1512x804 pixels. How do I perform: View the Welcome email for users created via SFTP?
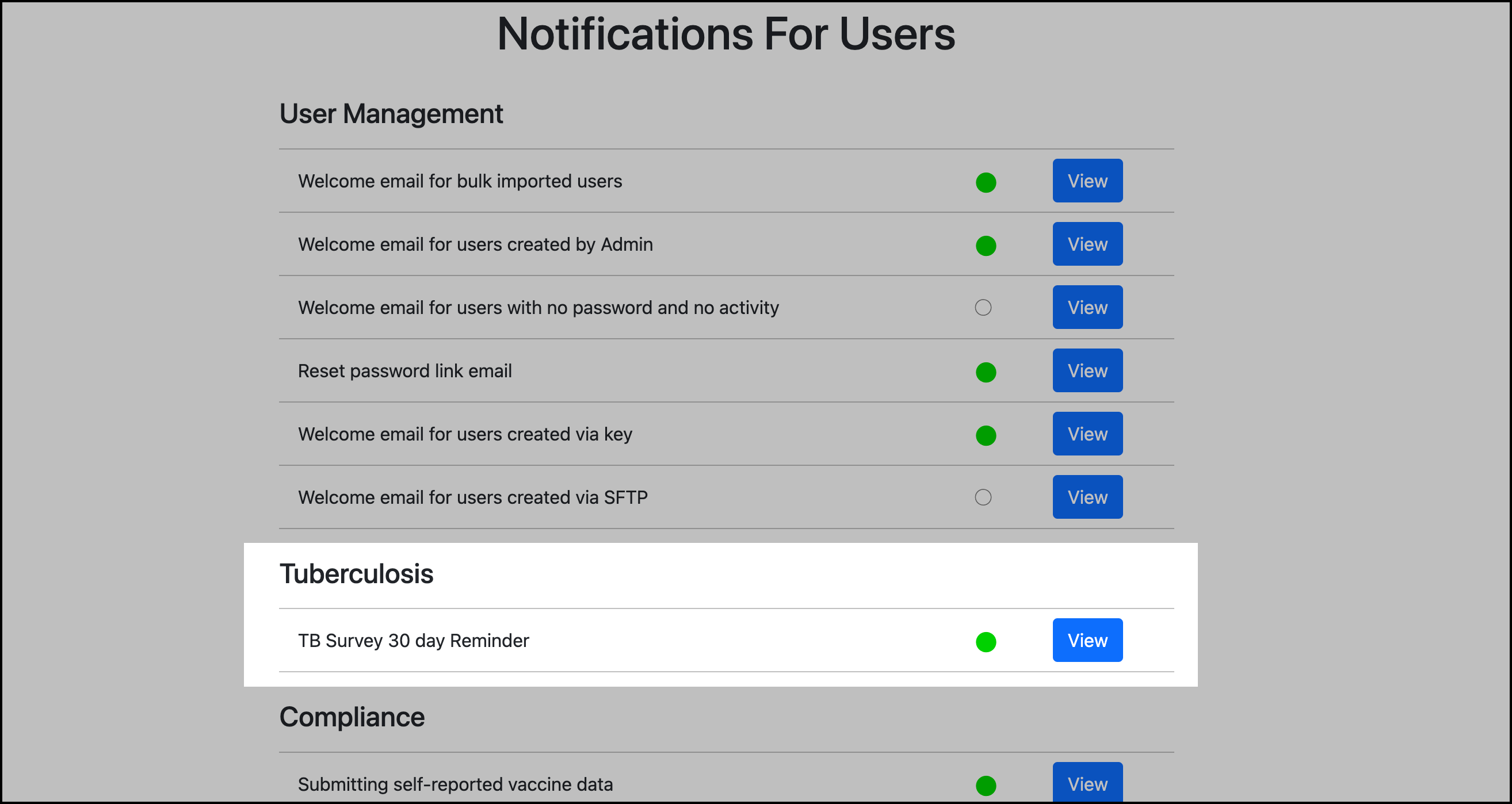click(x=1087, y=496)
